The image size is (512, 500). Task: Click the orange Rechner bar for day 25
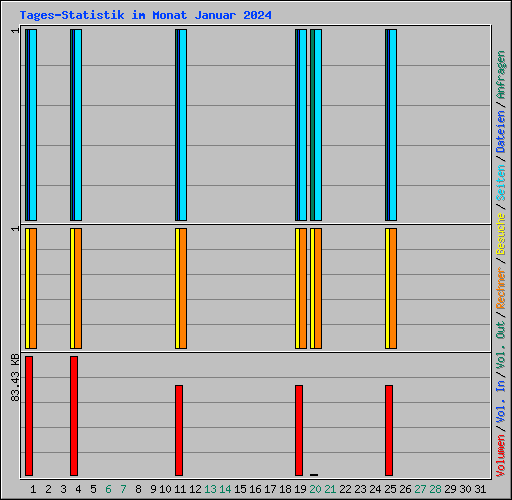click(x=393, y=289)
